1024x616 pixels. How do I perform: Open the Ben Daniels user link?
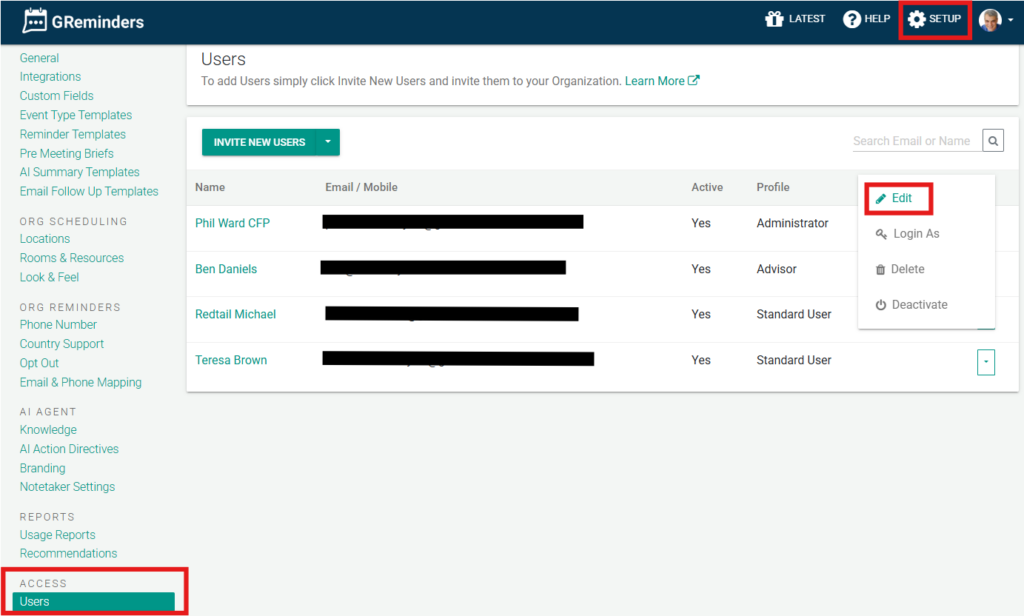point(226,269)
